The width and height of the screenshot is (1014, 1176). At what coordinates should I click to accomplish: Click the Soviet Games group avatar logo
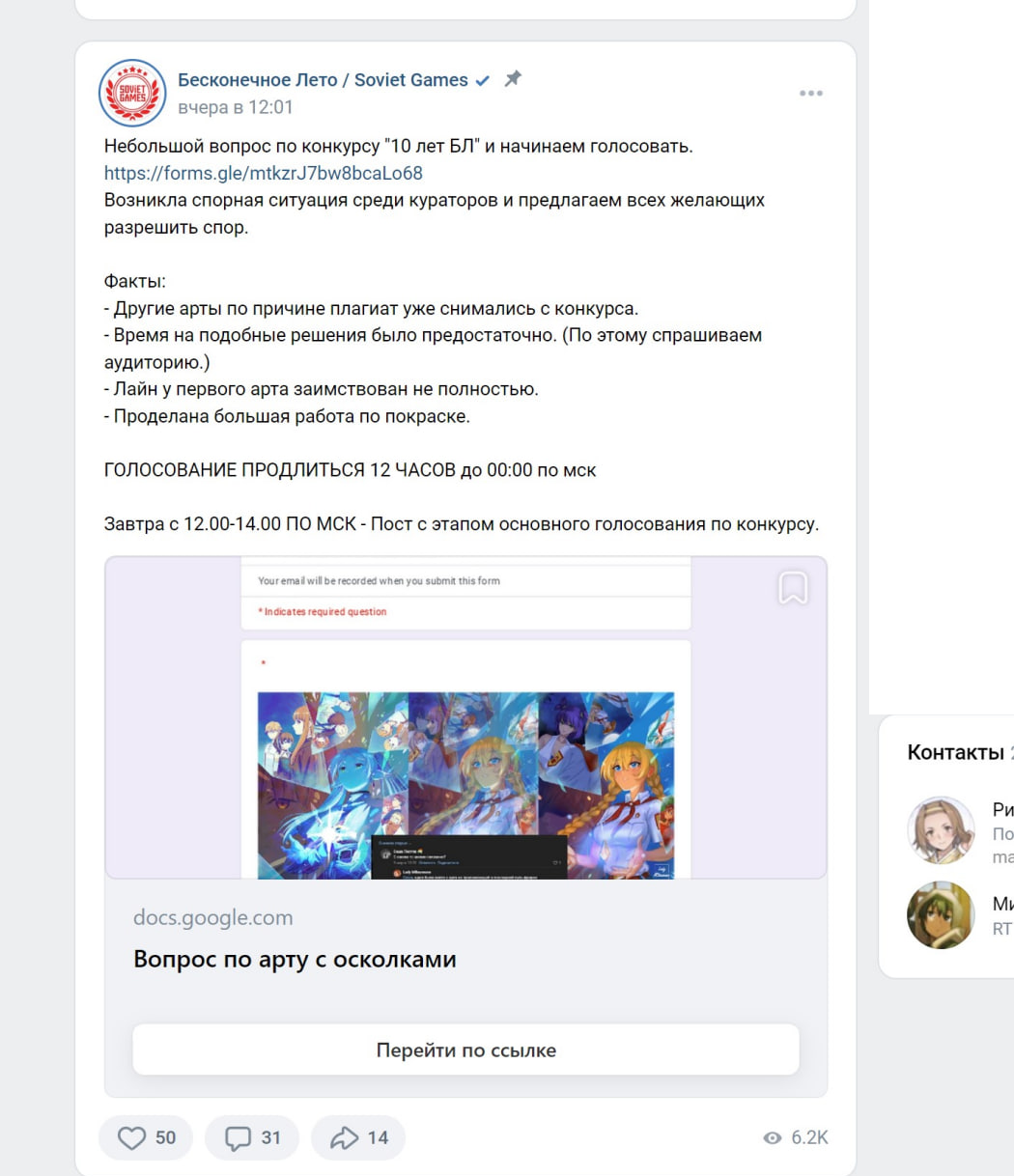(132, 93)
